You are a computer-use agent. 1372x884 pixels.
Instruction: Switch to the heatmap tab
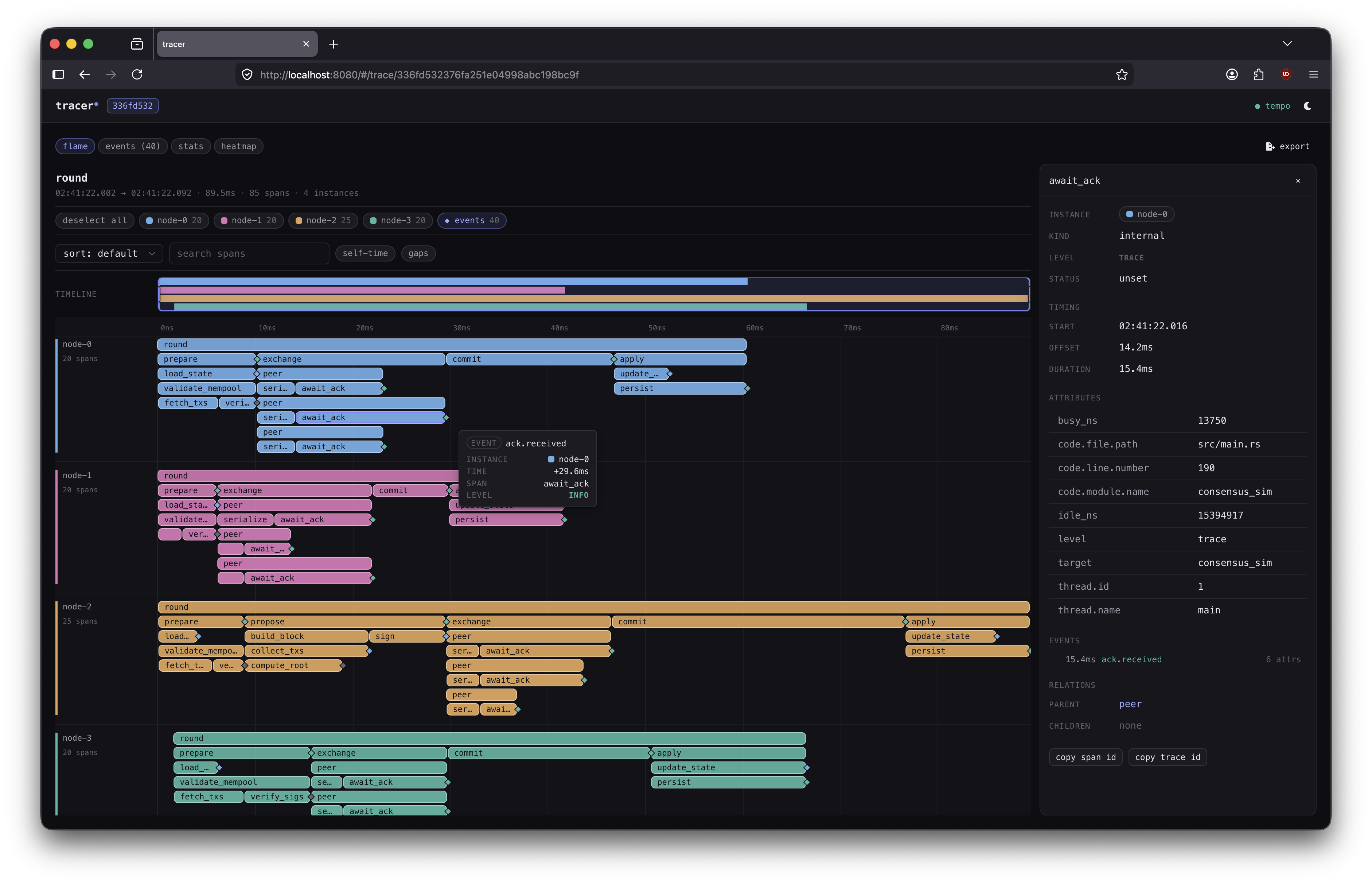coord(239,146)
